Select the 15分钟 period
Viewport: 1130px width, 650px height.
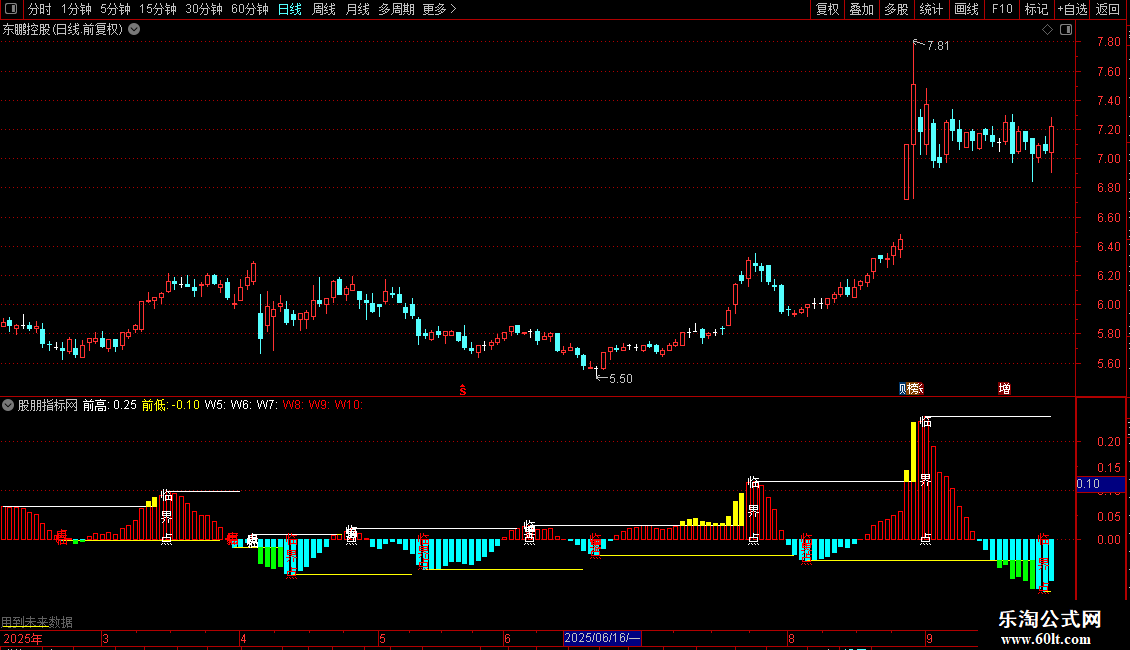click(157, 9)
